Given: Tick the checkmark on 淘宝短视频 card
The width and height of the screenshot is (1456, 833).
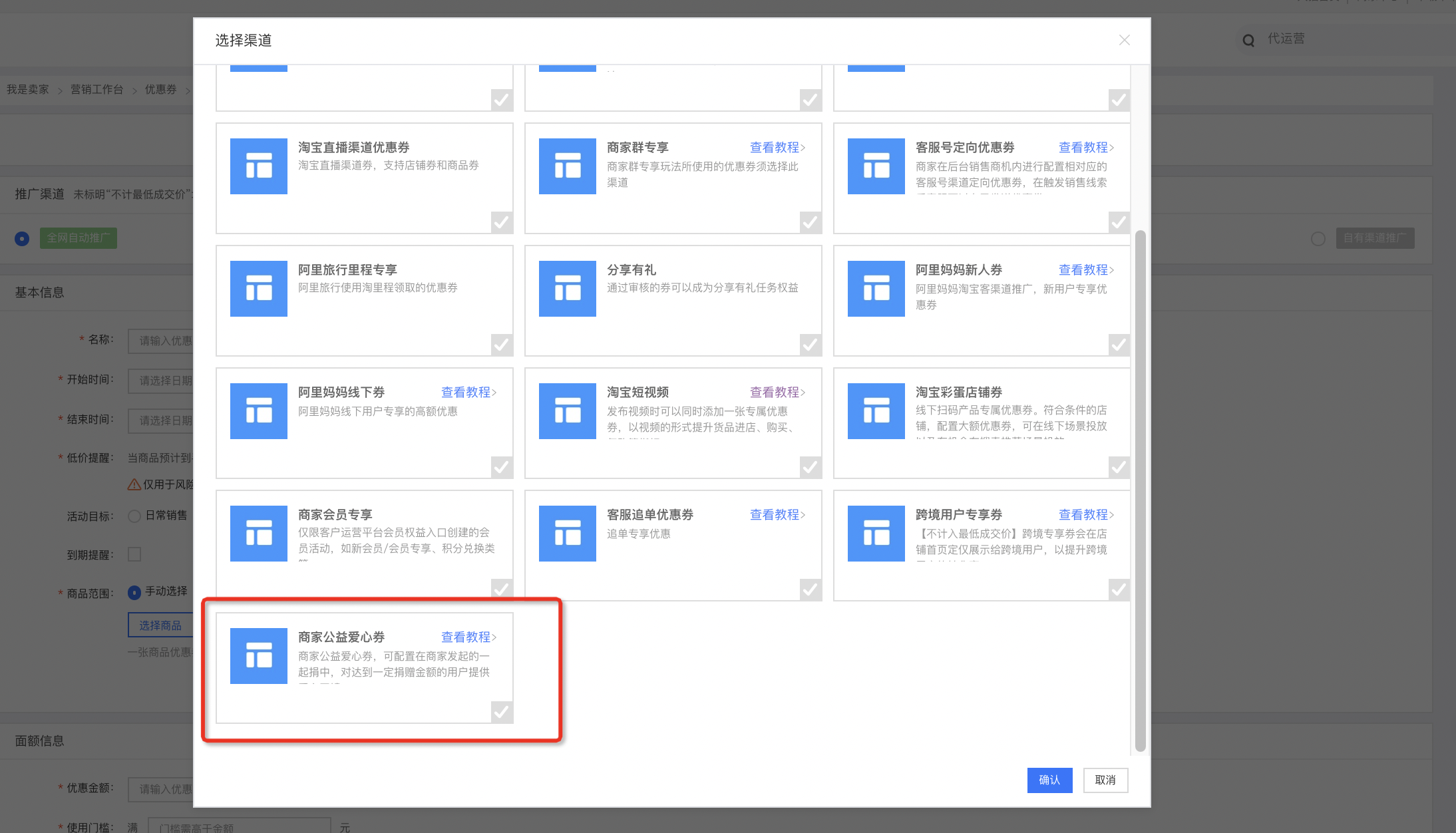Looking at the screenshot, I should pyautogui.click(x=811, y=467).
